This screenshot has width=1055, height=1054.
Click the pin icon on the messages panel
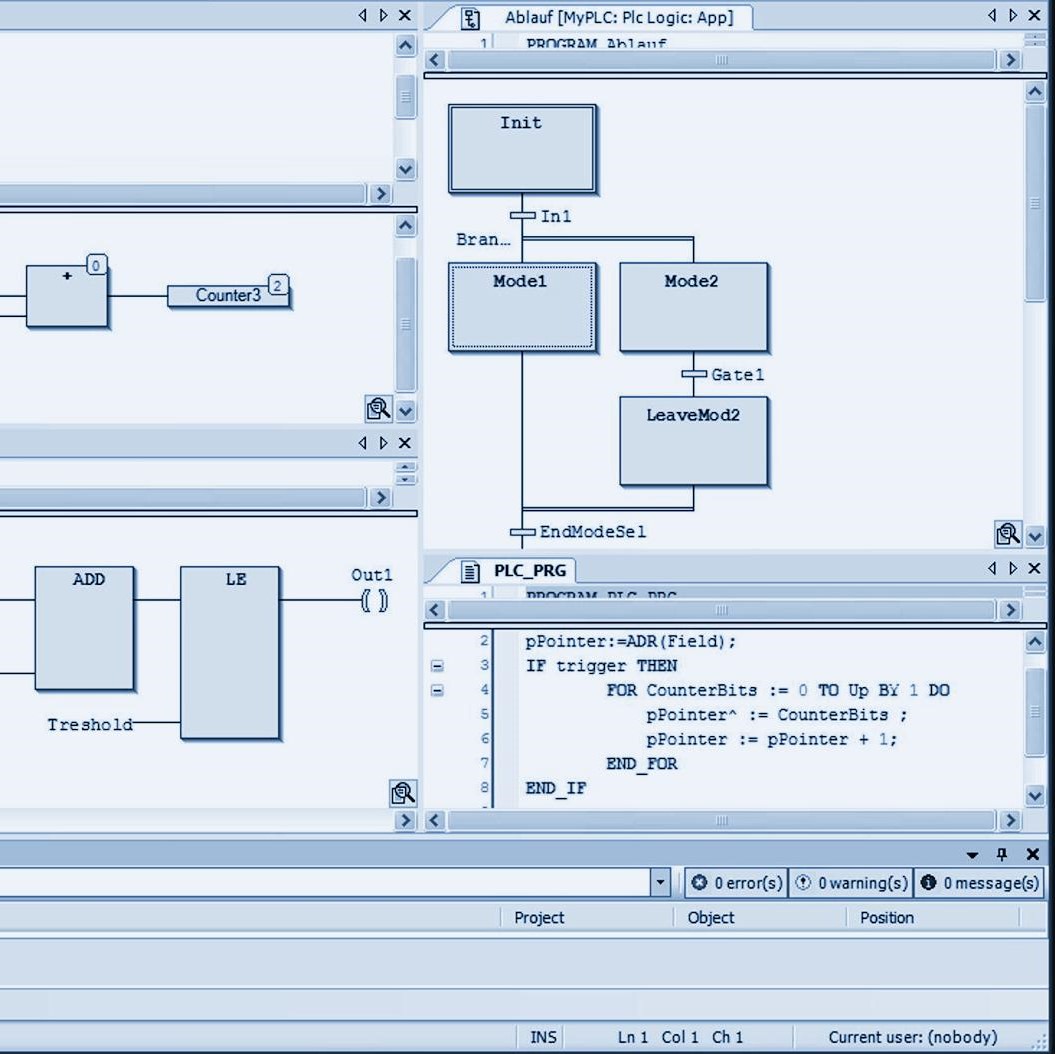pos(1002,854)
